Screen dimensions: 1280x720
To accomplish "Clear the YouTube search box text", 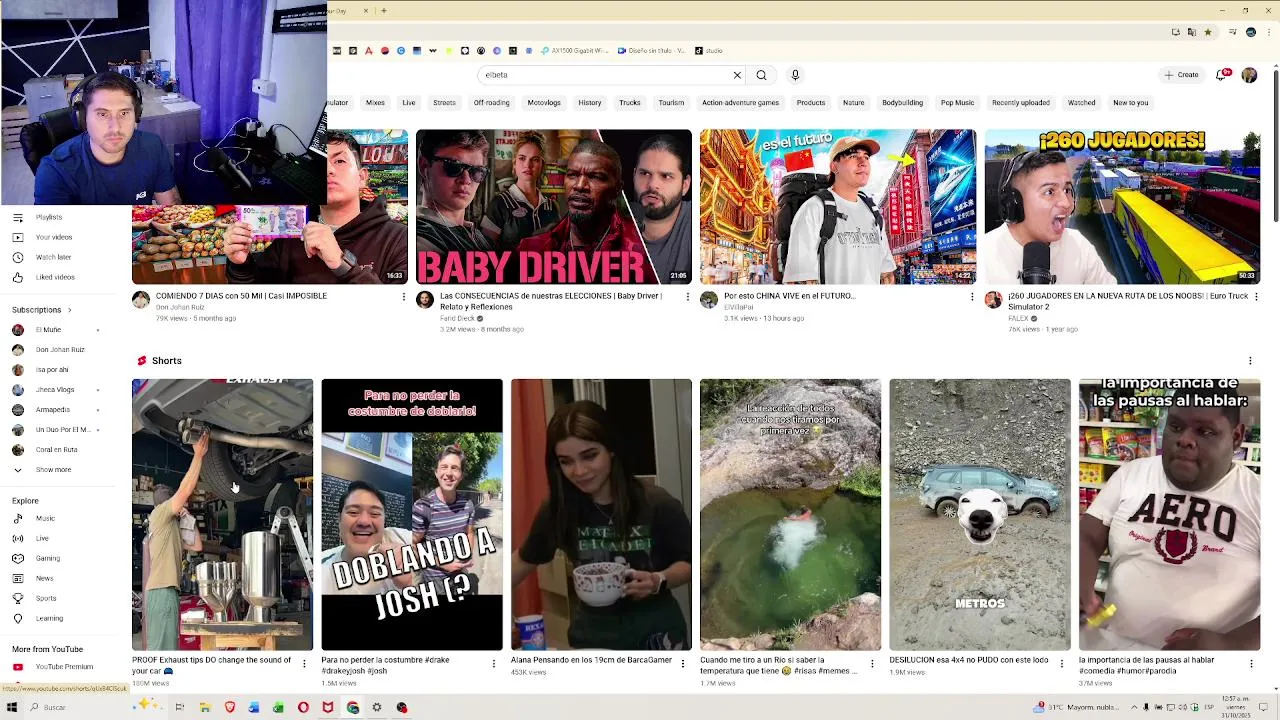I will [x=737, y=75].
